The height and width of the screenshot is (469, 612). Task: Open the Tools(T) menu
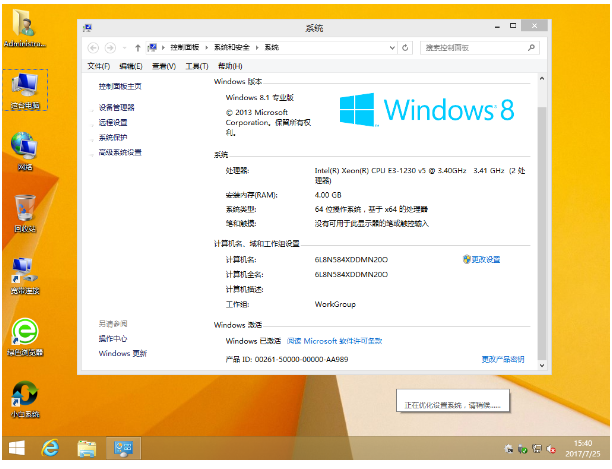point(197,66)
